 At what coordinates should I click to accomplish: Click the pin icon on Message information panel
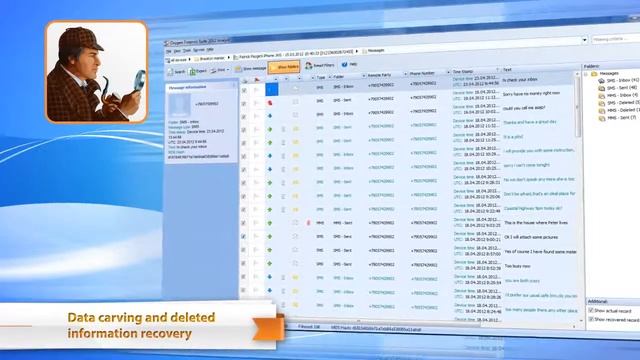tap(234, 85)
